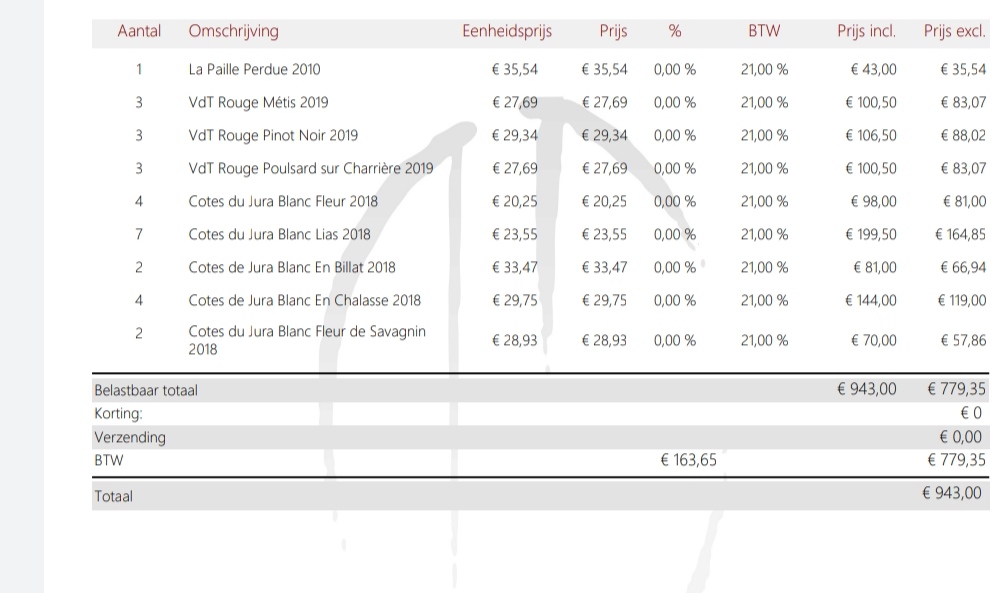Click the Omschrijving column header
The width and height of the screenshot is (1003, 593).
pos(233,31)
